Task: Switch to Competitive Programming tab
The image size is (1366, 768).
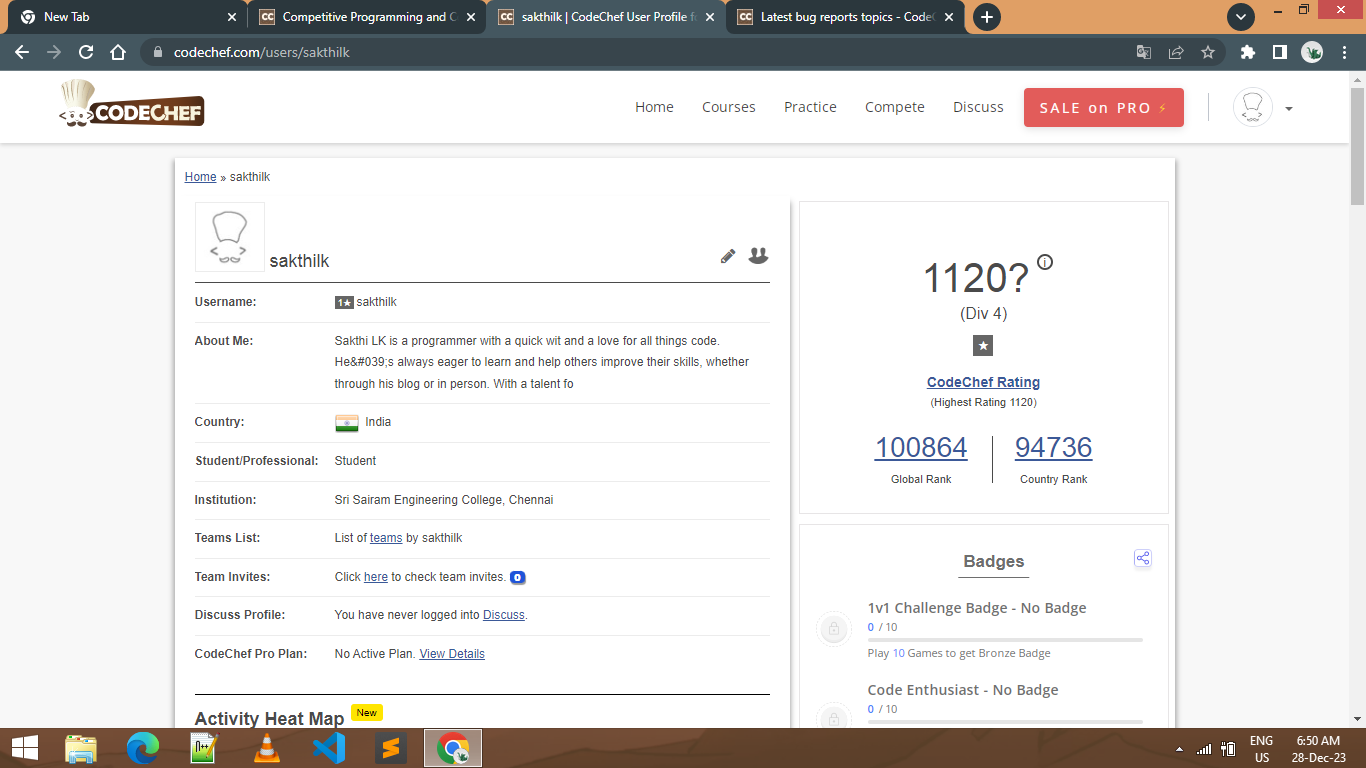Action: tap(365, 17)
